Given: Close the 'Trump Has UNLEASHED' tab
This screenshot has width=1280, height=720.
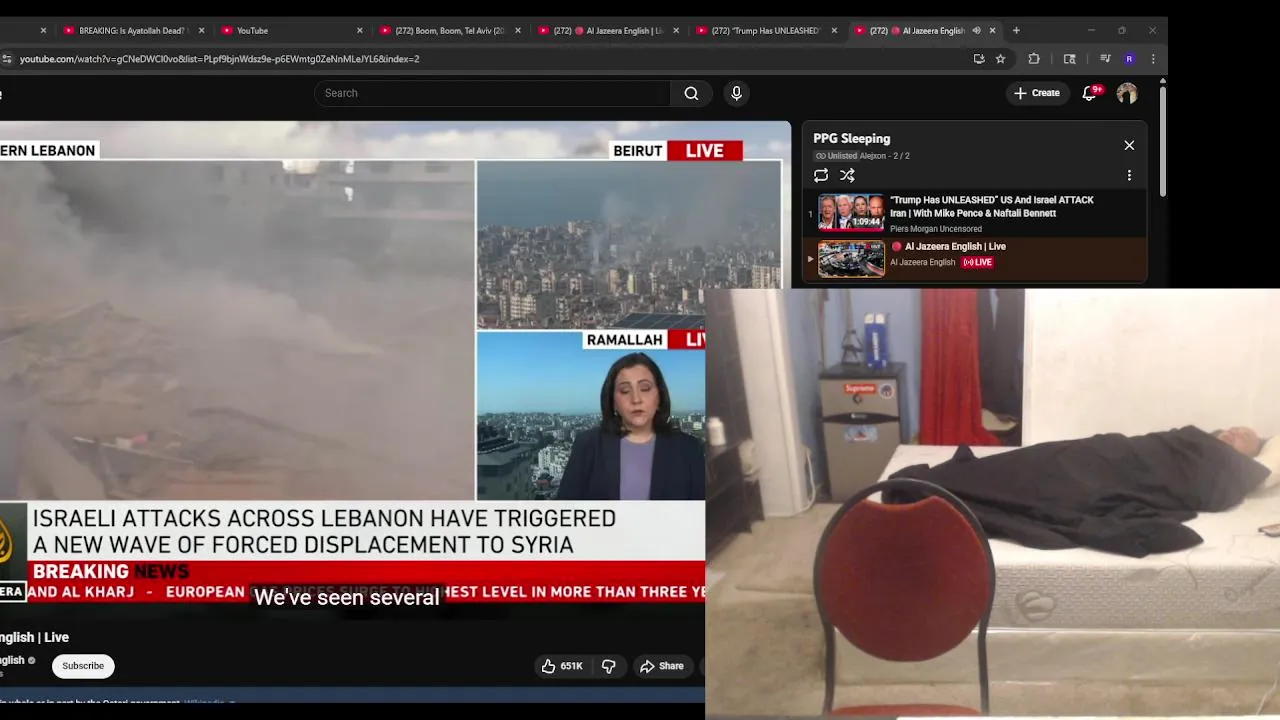Looking at the screenshot, I should tap(834, 30).
